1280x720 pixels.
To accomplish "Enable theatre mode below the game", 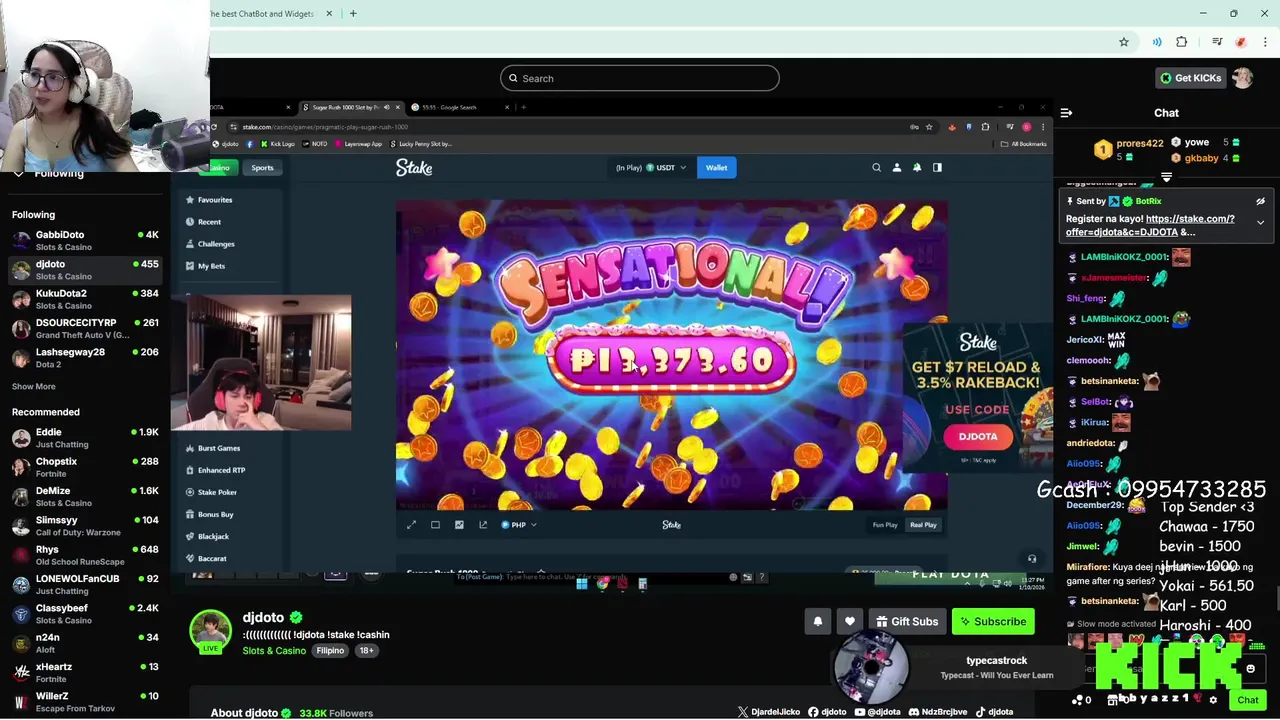I will coord(435,525).
